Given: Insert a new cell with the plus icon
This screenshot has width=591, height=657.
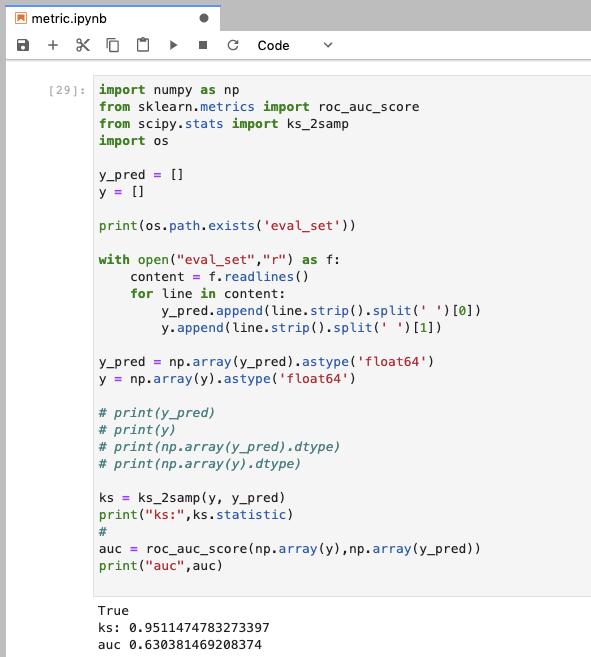Looking at the screenshot, I should point(53,45).
